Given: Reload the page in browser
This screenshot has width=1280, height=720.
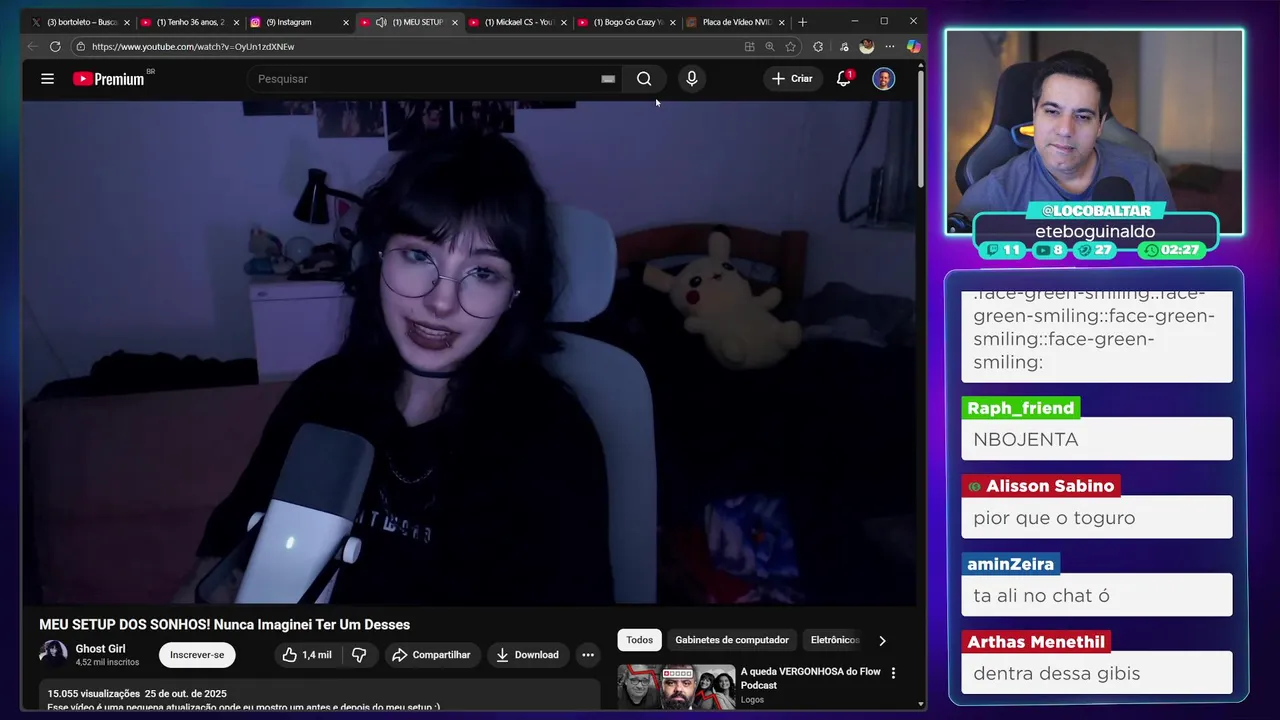Looking at the screenshot, I should (55, 46).
